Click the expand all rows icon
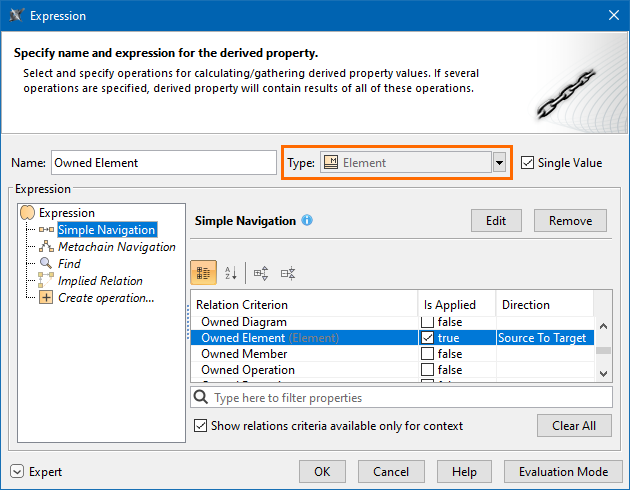Viewport: 630px width, 490px height. tap(261, 272)
